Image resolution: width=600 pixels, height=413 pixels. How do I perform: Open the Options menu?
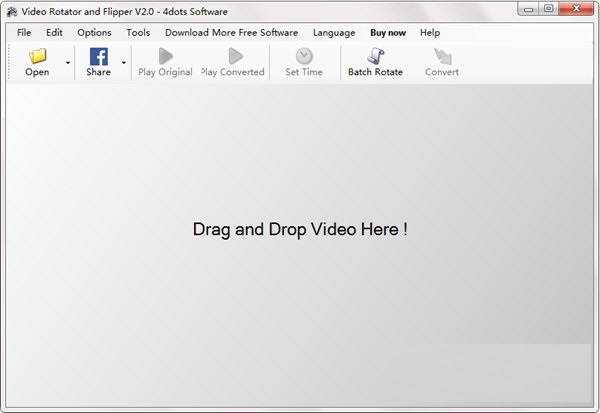94,32
